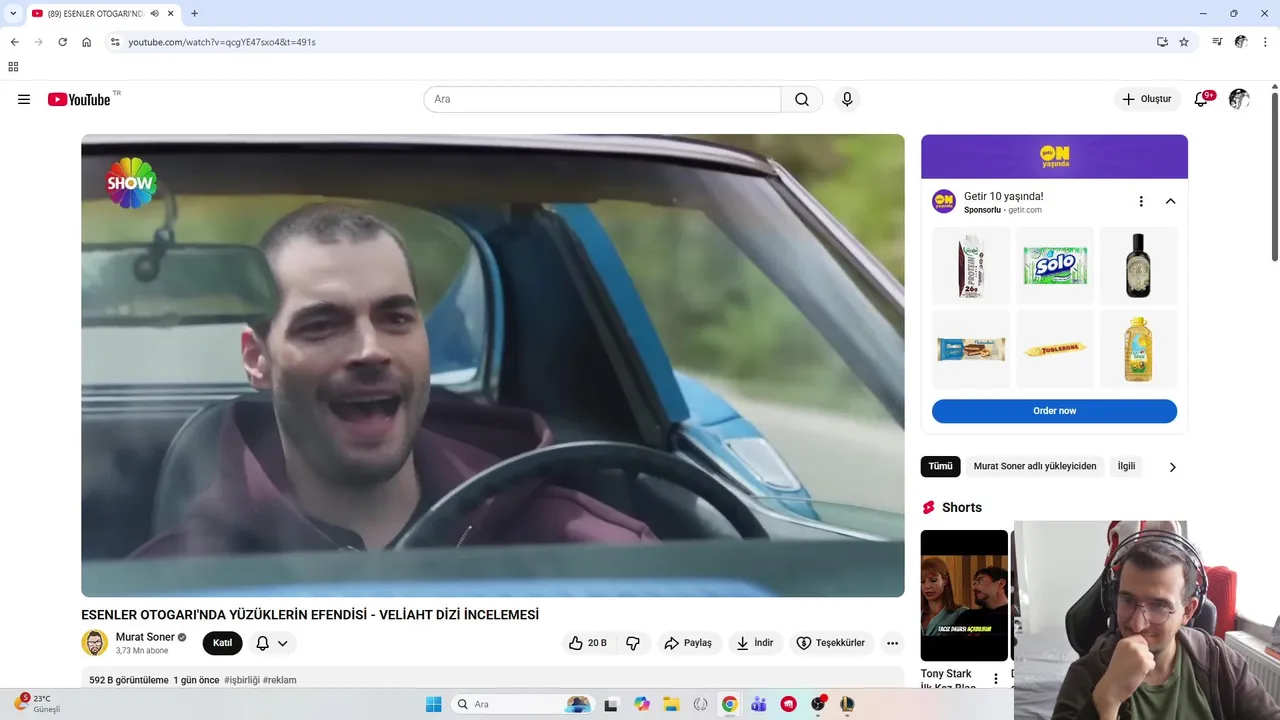Bookmark this page with star icon

[1184, 42]
